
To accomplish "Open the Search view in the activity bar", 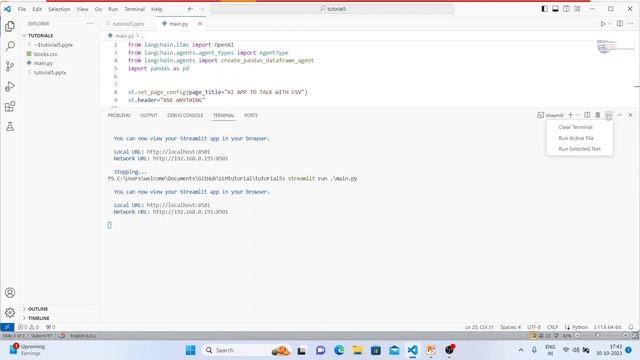I will [10, 46].
